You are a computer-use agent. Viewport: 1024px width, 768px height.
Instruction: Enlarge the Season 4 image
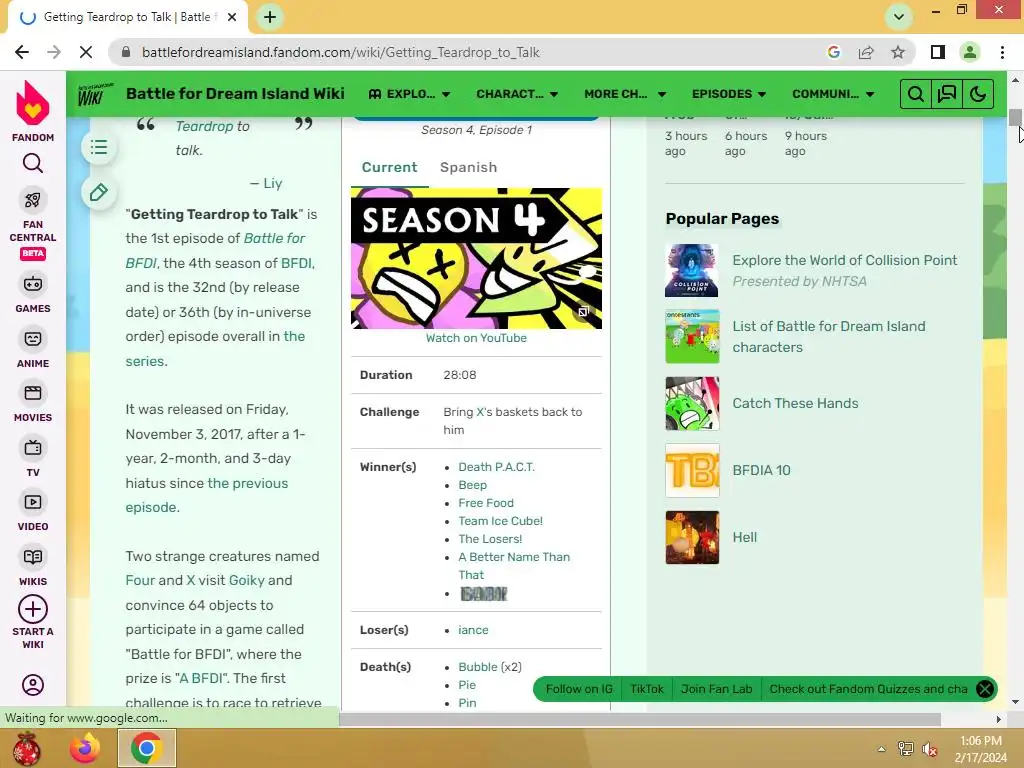click(x=584, y=312)
